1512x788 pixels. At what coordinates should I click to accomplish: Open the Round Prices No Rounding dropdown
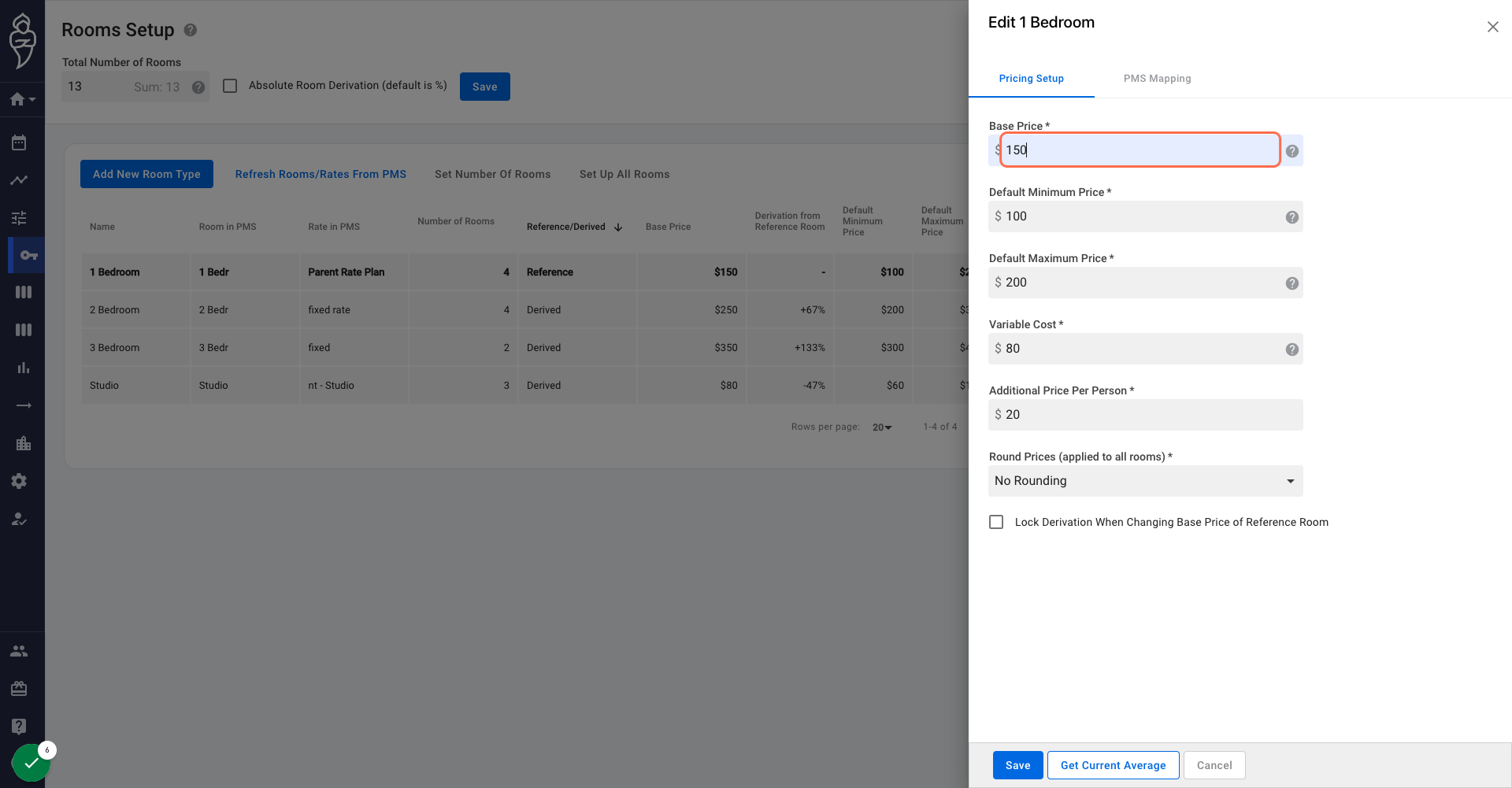click(x=1146, y=481)
